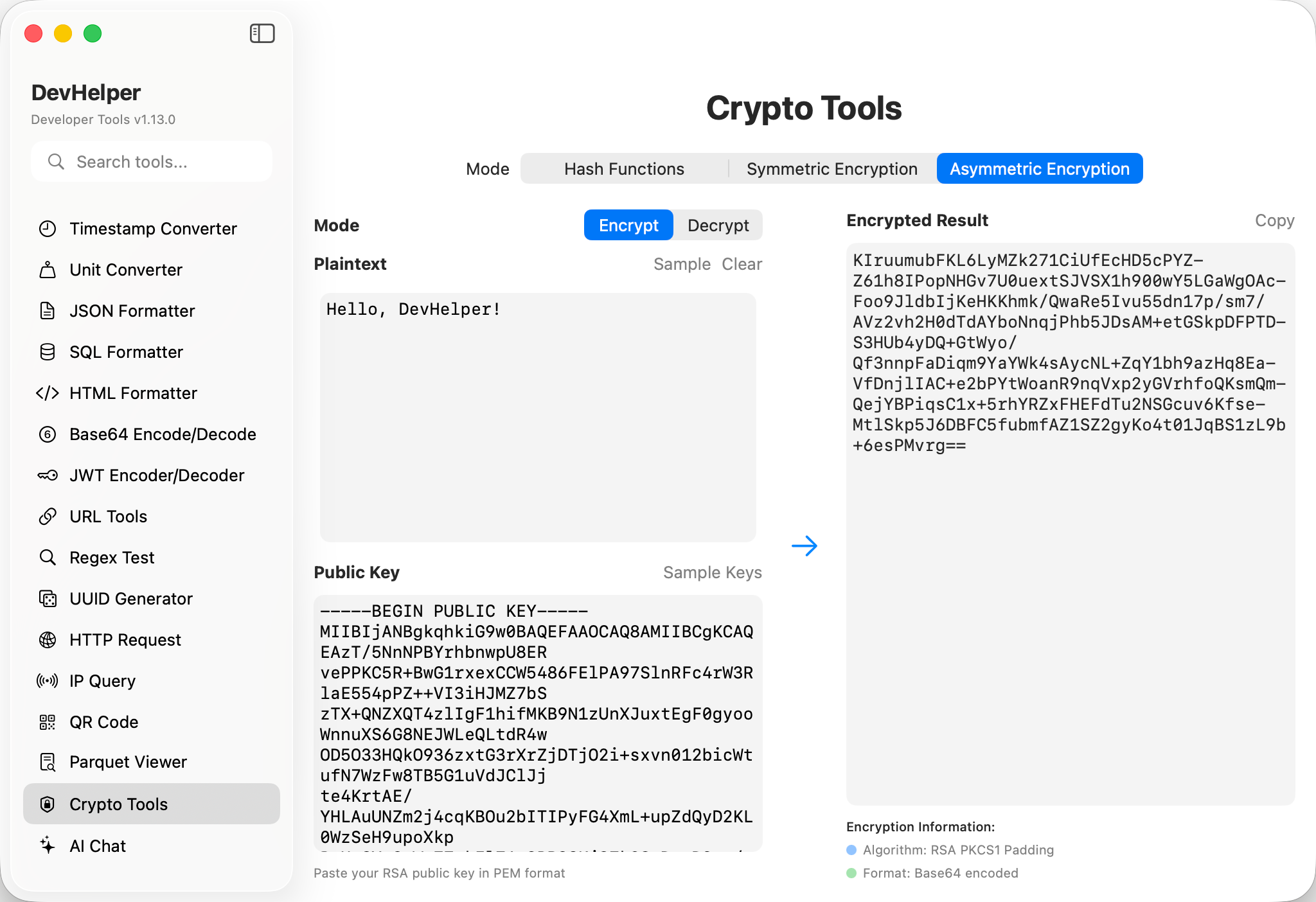Open the SQL Formatter database icon
This screenshot has width=1316, height=902.
[48, 352]
